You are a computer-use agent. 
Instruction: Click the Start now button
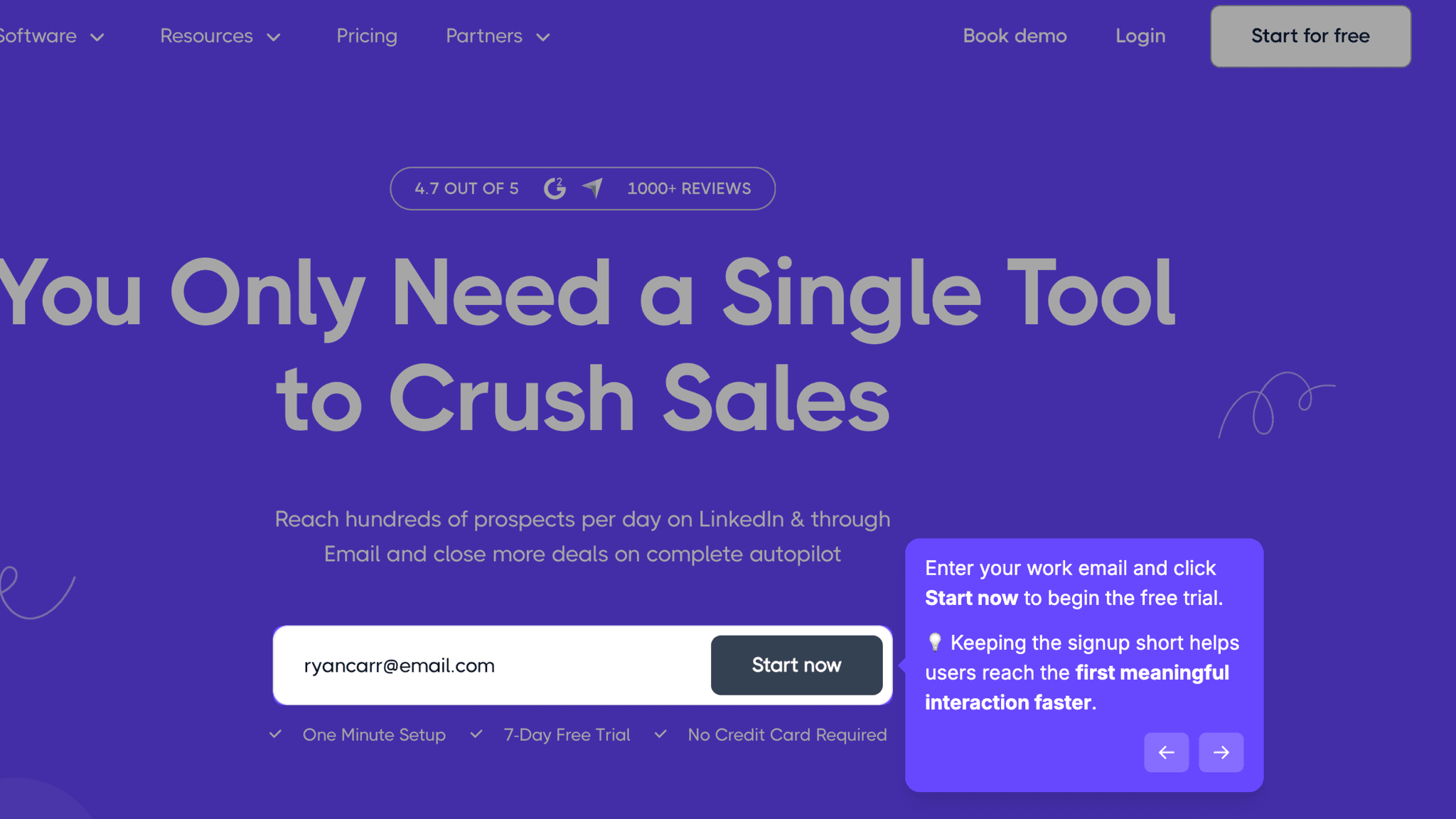click(796, 665)
